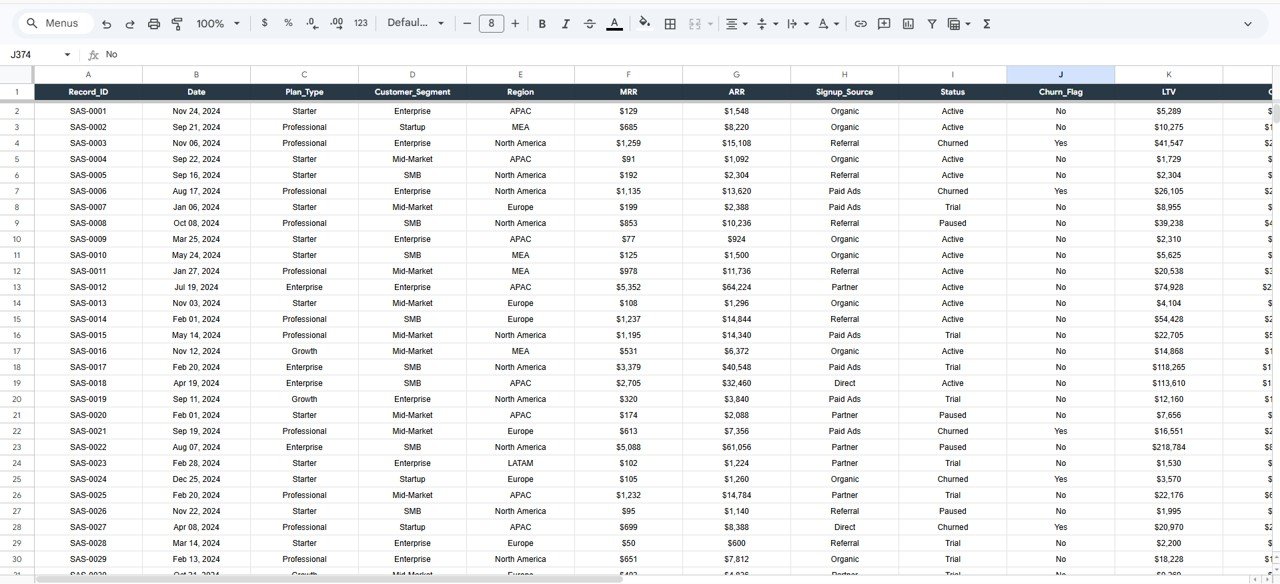Screen dimensions: 1280x584
Task: Apply strikethrough formatting
Action: (x=589, y=22)
